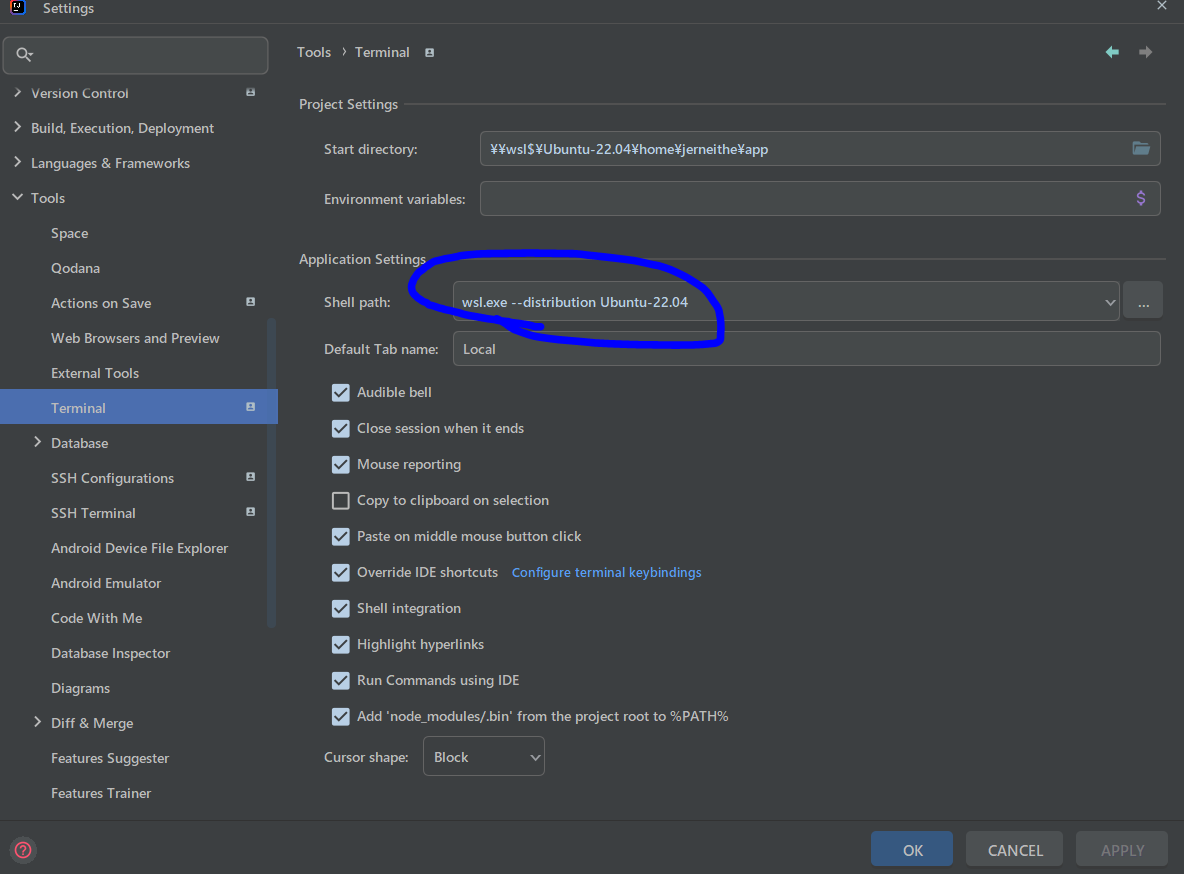The height and width of the screenshot is (874, 1184).
Task: Open environment variables dollar icon
Action: [1141, 198]
